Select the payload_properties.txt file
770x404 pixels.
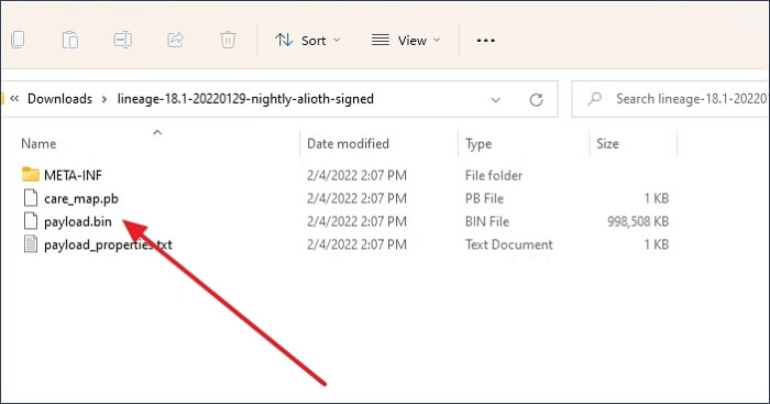pos(108,244)
